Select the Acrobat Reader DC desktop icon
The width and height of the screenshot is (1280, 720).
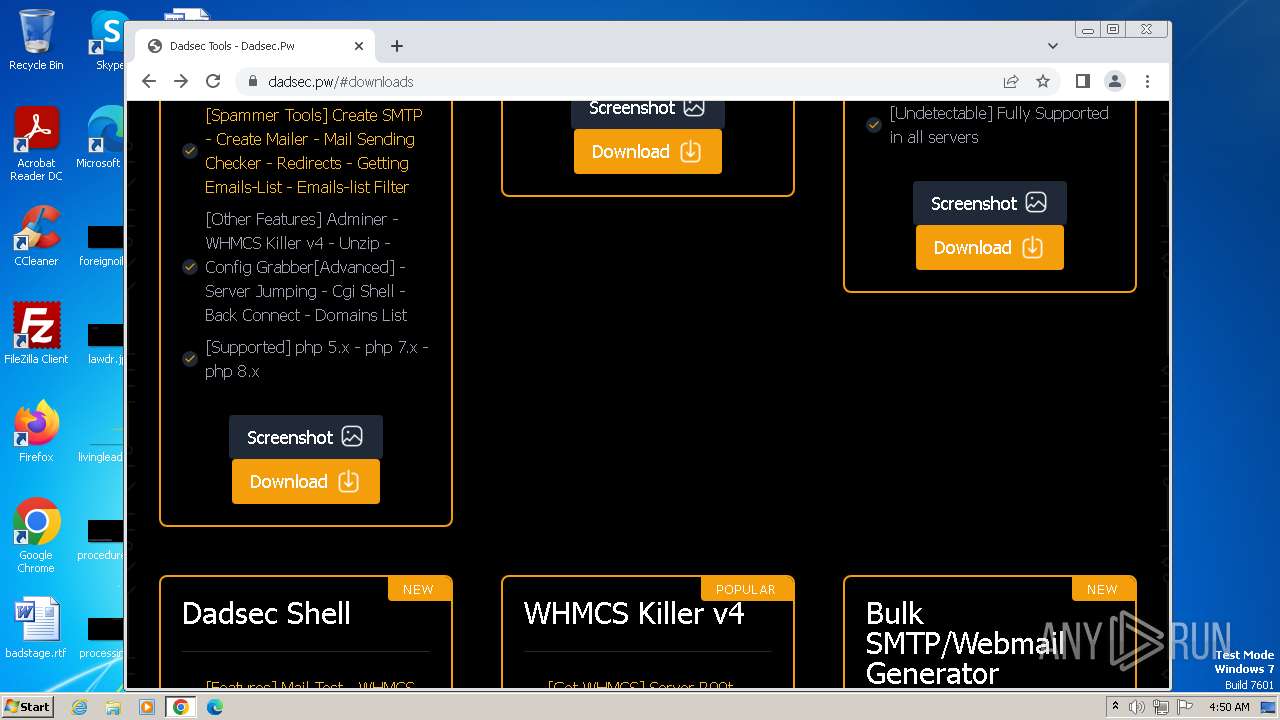point(36,144)
